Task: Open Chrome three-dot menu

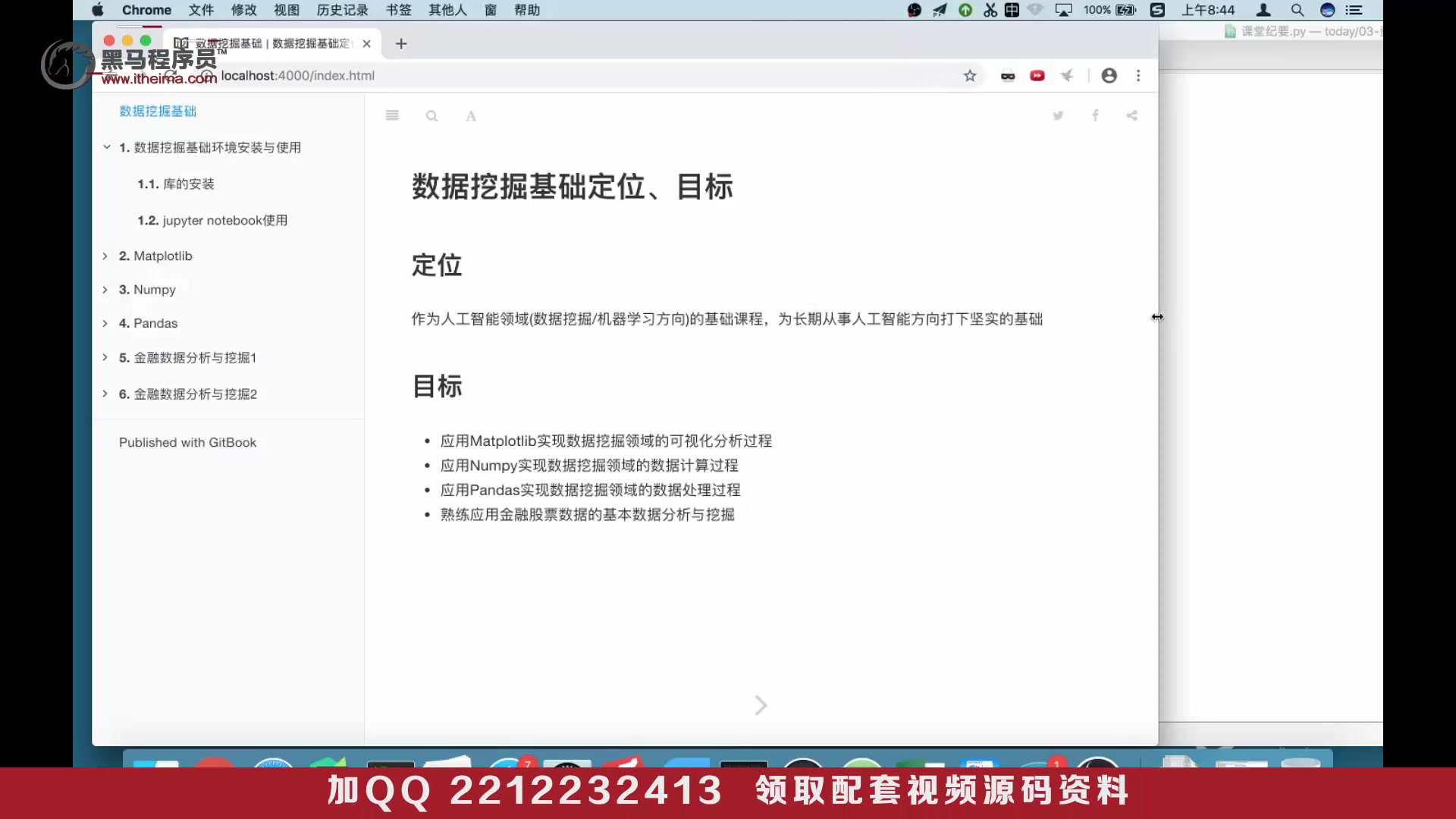Action: click(1138, 75)
